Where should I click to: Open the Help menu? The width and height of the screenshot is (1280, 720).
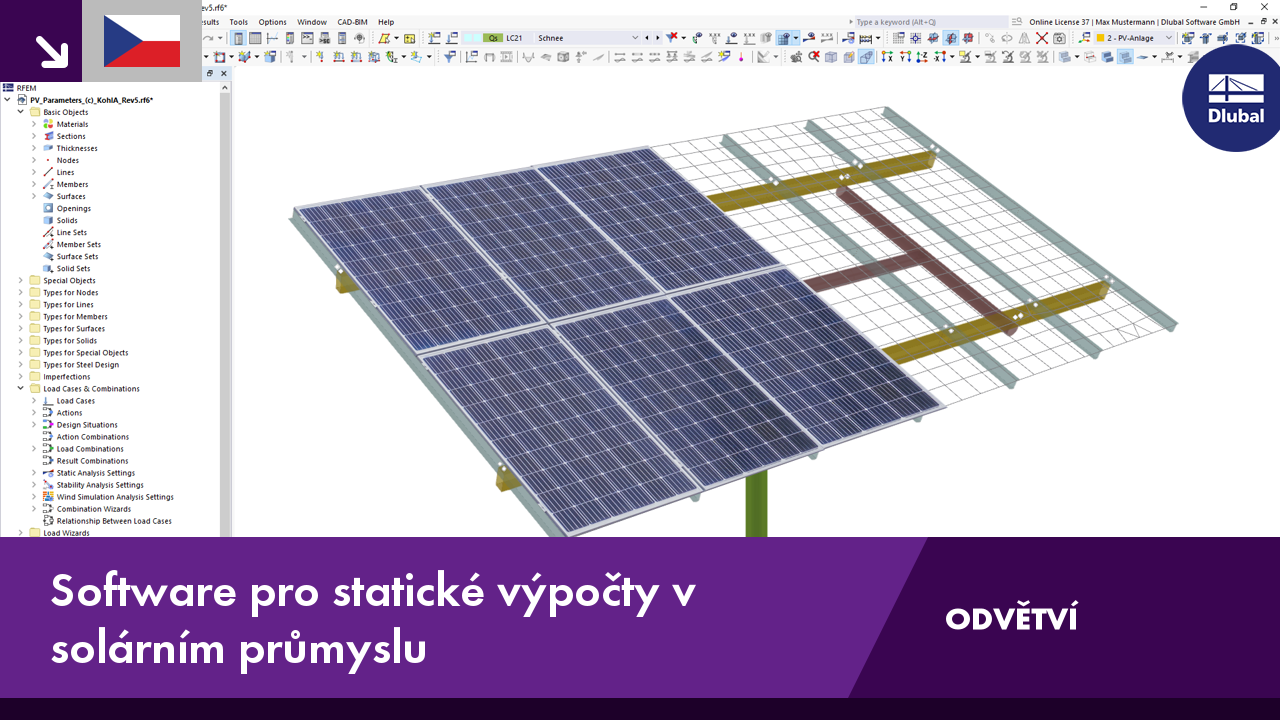click(x=386, y=21)
